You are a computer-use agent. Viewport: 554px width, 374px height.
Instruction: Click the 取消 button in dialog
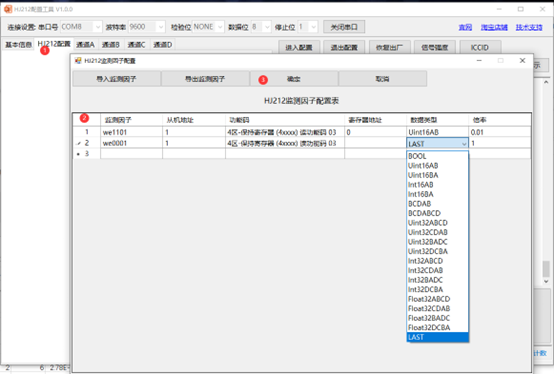click(383, 79)
